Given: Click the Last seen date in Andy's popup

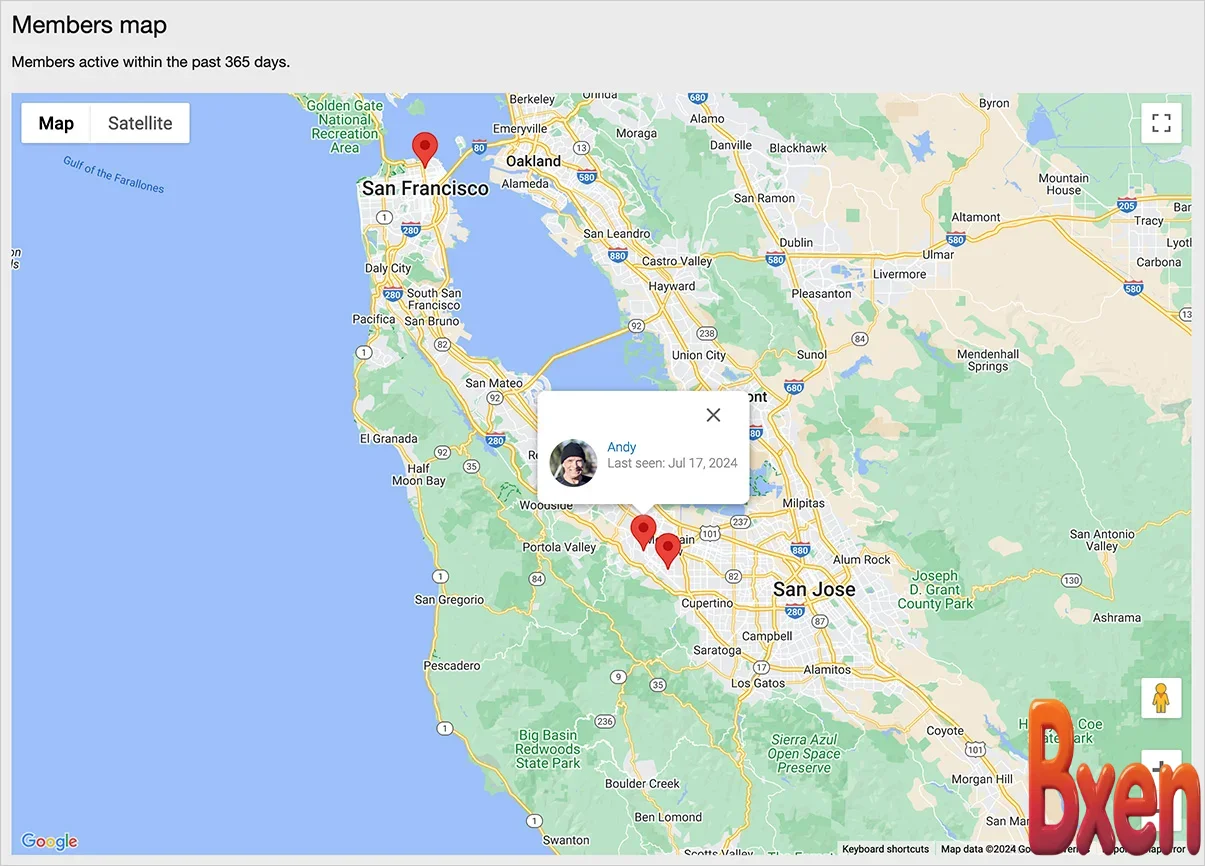Looking at the screenshot, I should point(673,462).
